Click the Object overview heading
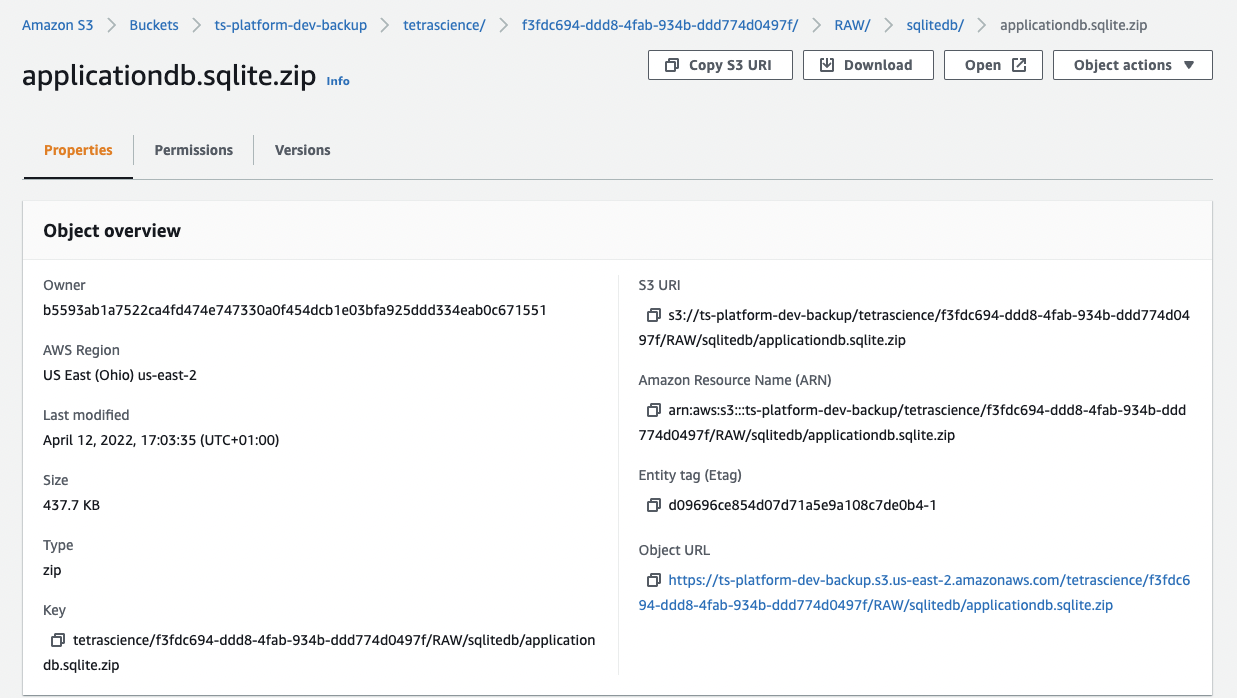1237x698 pixels. coord(112,231)
